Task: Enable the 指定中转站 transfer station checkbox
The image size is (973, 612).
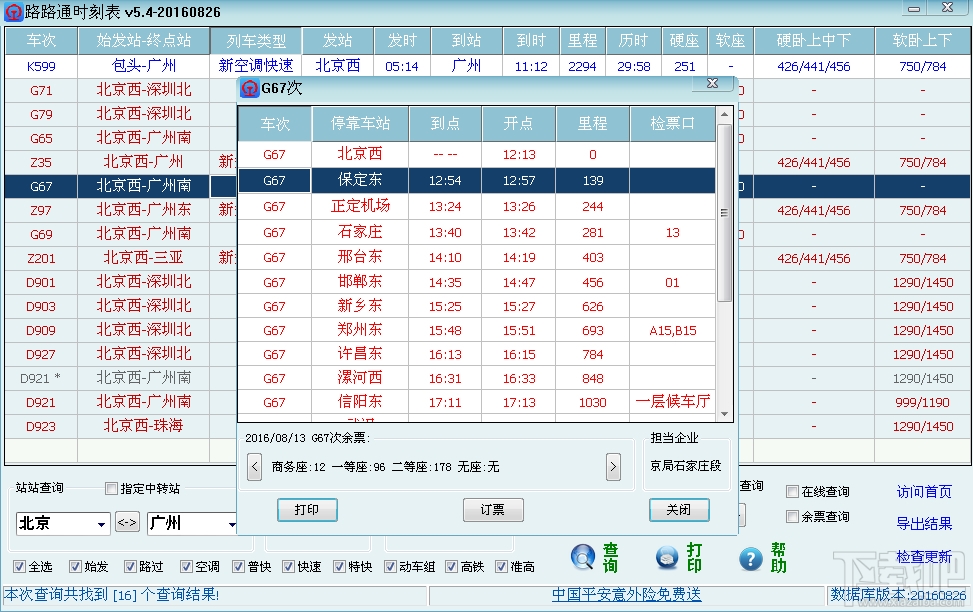Action: point(110,488)
